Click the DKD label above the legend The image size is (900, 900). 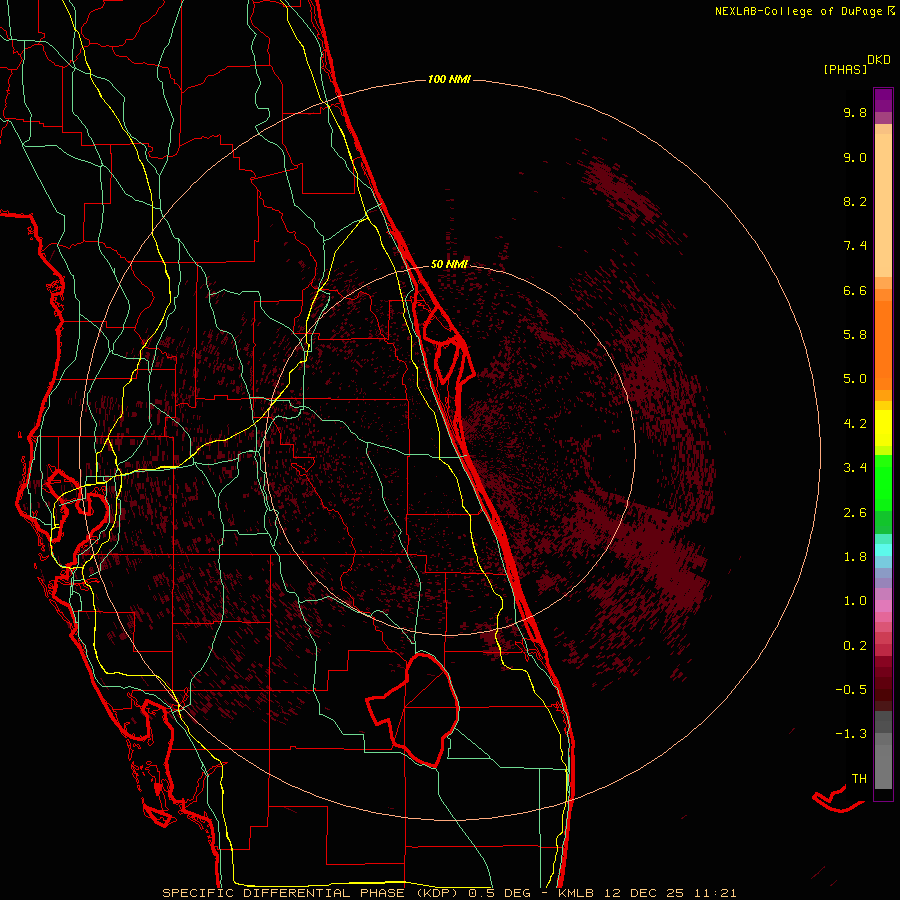(879, 60)
